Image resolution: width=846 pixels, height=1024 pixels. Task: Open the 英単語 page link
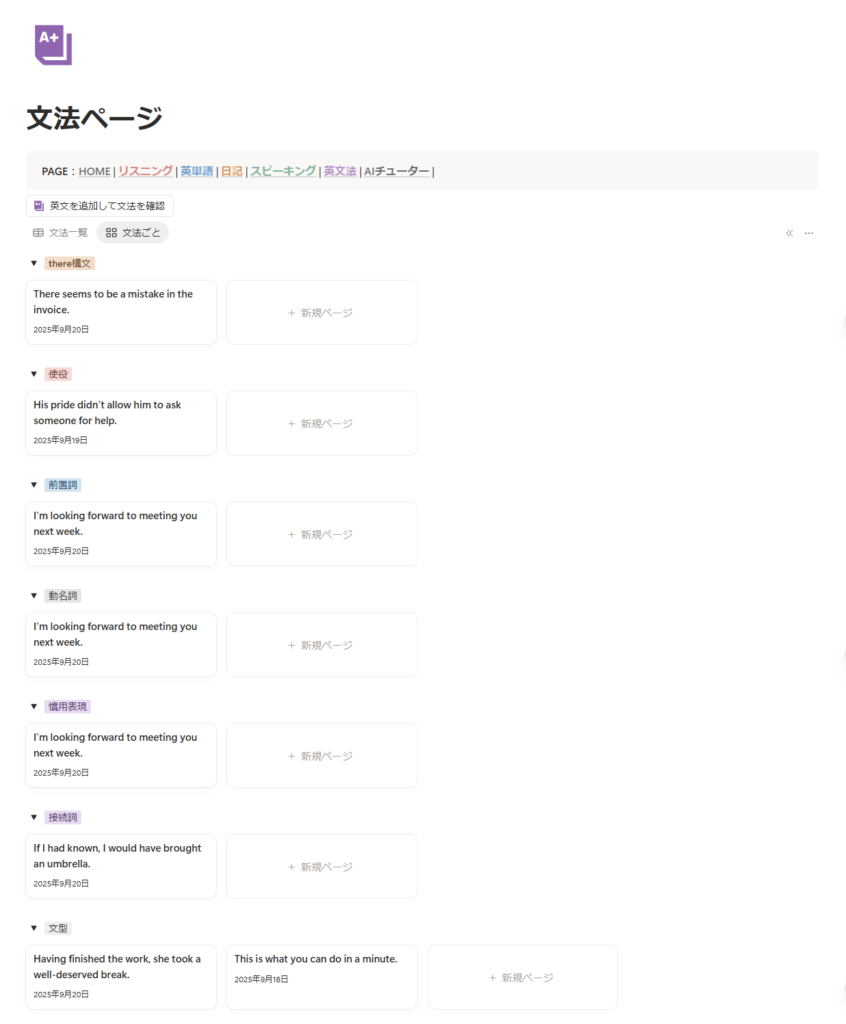(x=196, y=171)
